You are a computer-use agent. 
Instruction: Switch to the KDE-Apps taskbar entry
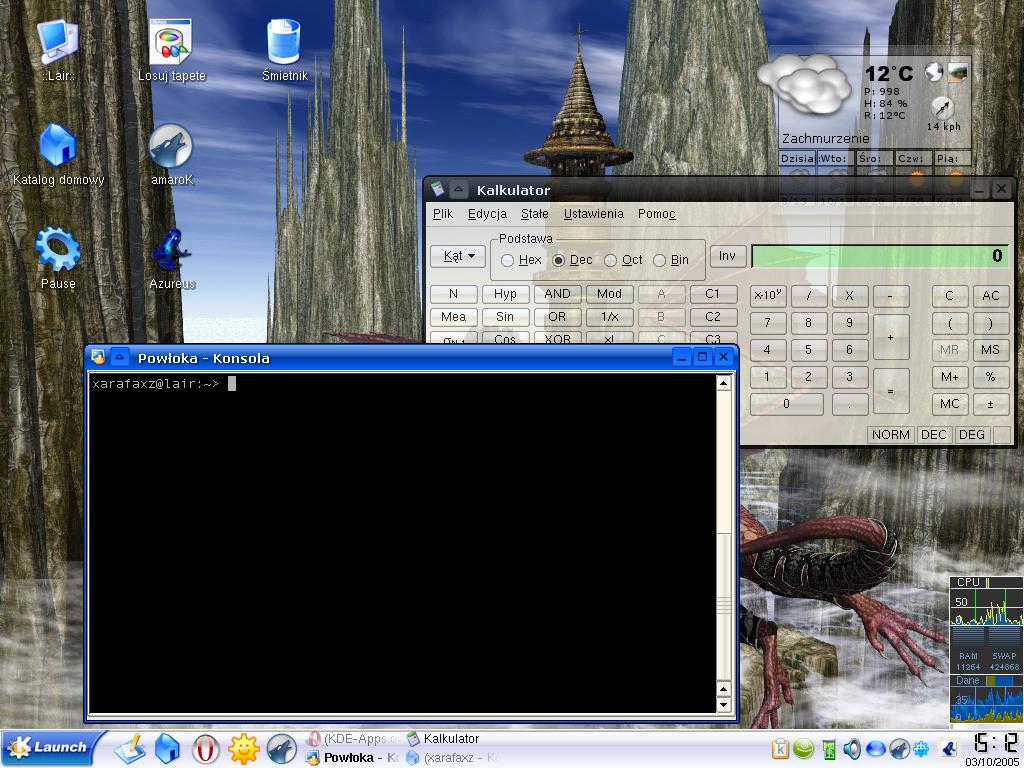click(x=353, y=739)
